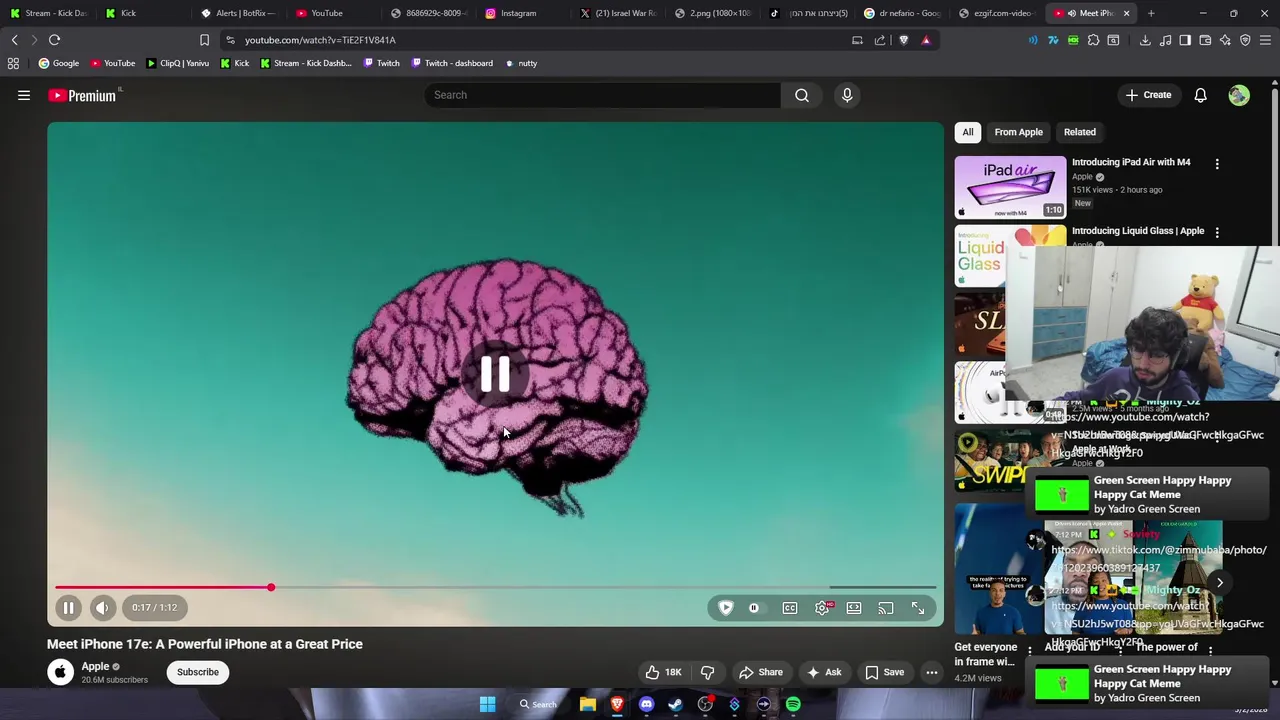
Task: Open a new browser tab
Action: click(x=1151, y=13)
